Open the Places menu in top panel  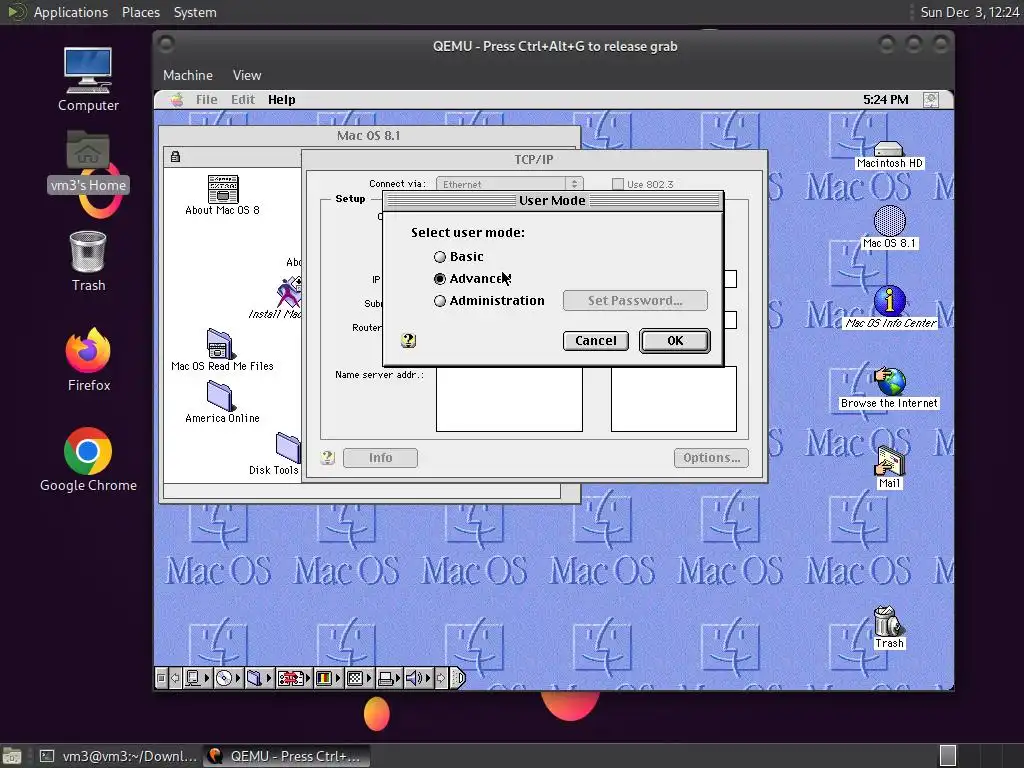click(141, 12)
